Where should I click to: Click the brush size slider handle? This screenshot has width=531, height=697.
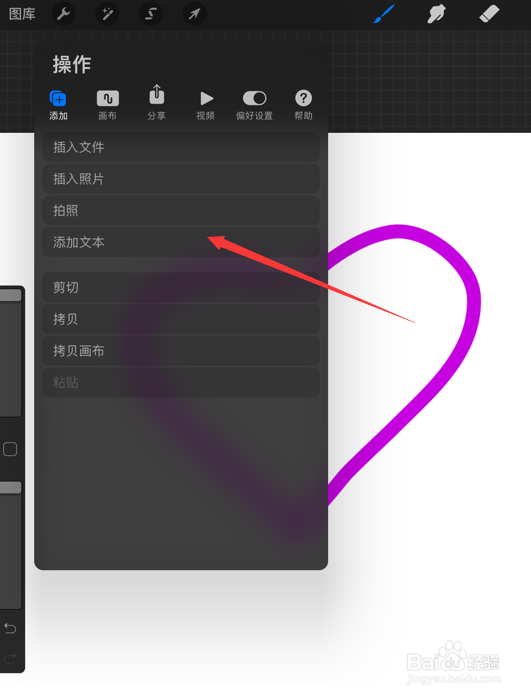[x=10, y=295]
